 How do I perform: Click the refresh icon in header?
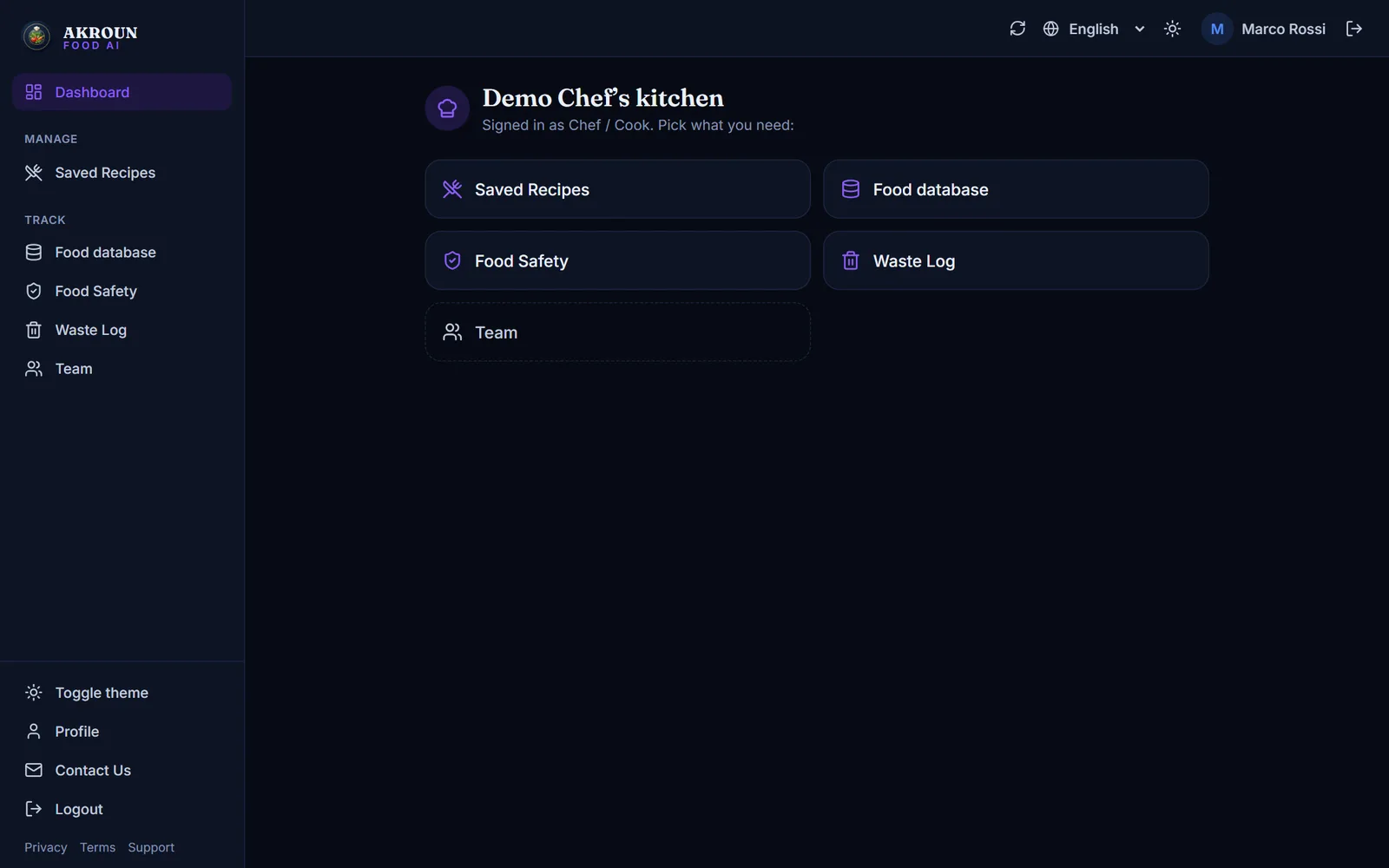(1017, 29)
